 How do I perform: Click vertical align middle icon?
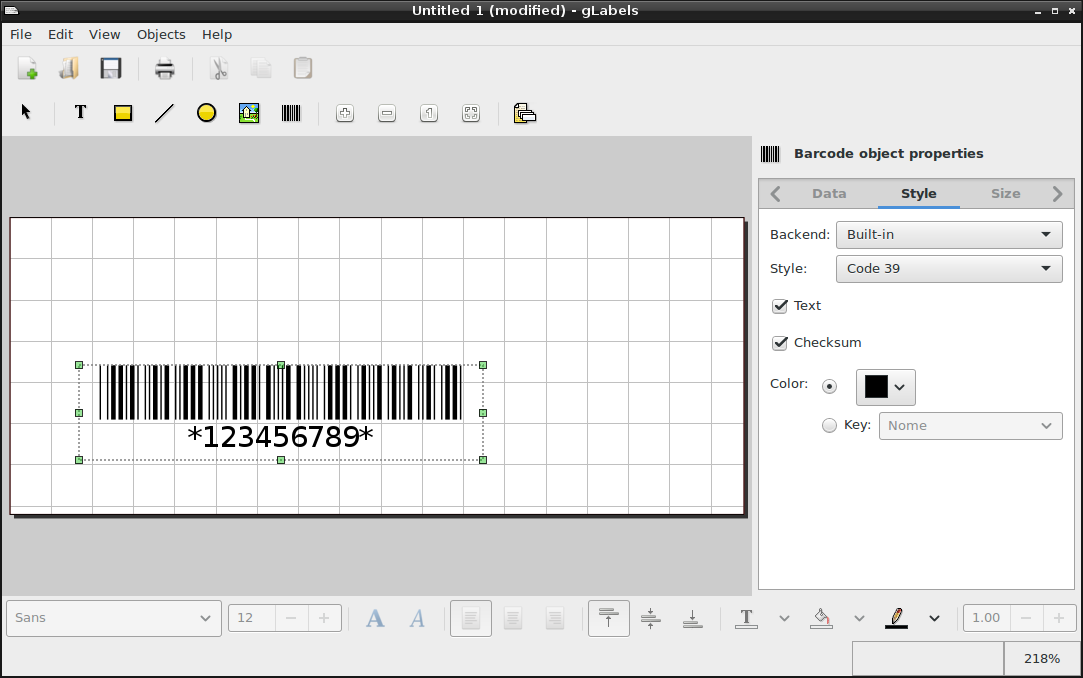[x=651, y=618]
